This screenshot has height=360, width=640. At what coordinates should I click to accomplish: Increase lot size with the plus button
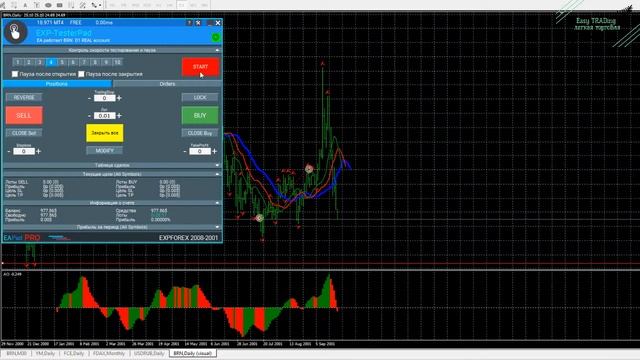(x=119, y=116)
